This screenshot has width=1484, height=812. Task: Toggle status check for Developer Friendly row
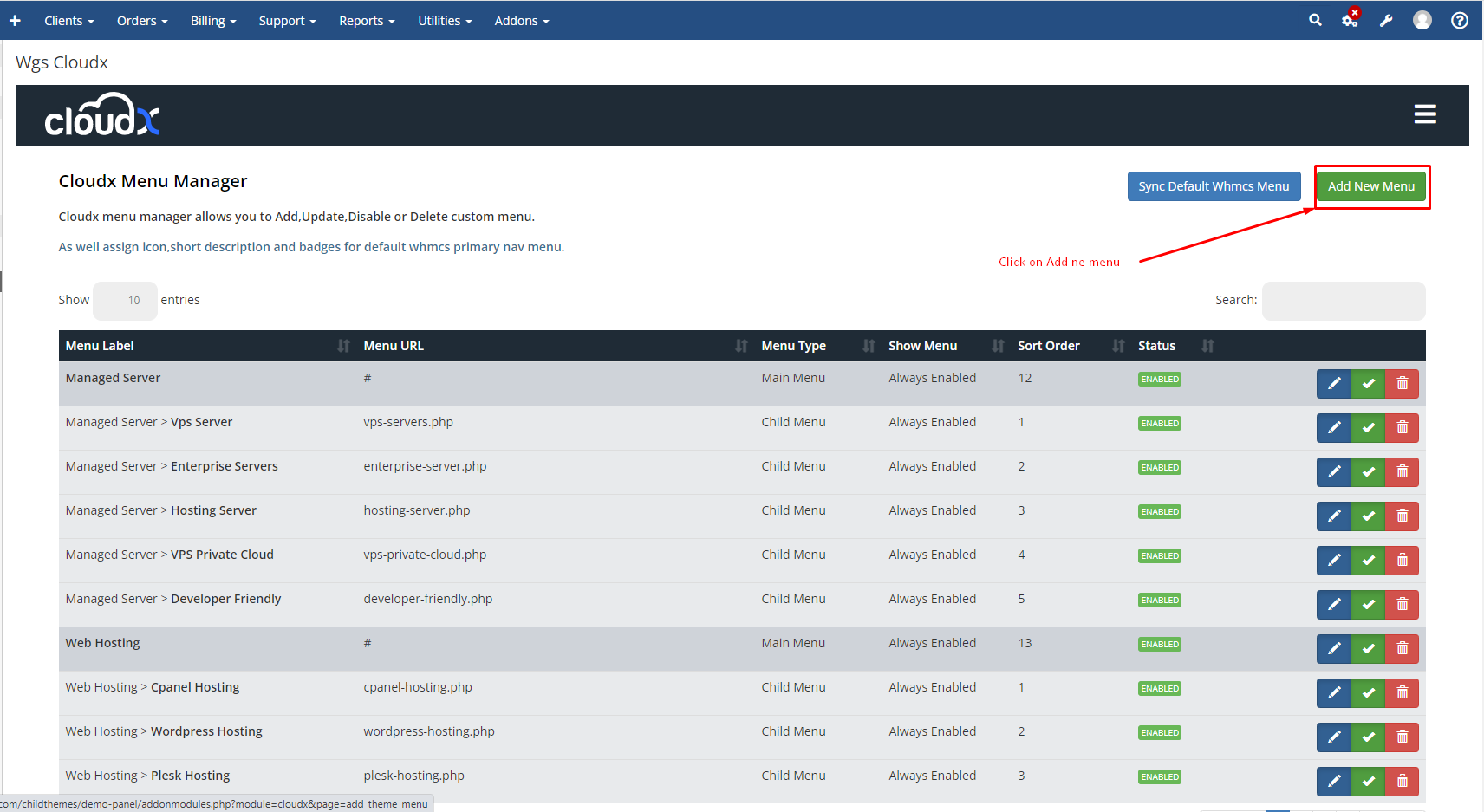point(1368,605)
